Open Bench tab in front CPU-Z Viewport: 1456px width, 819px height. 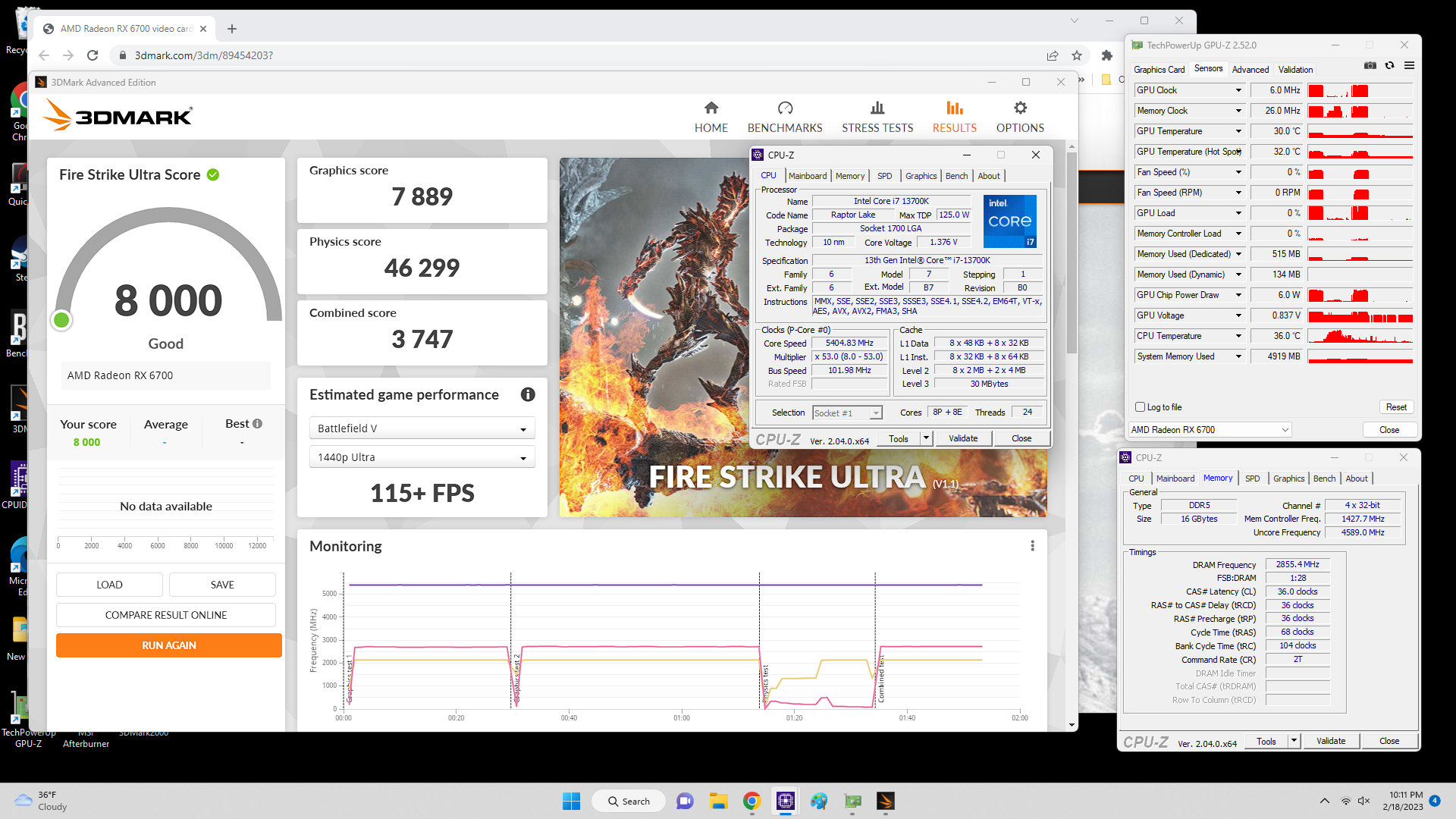tap(956, 176)
